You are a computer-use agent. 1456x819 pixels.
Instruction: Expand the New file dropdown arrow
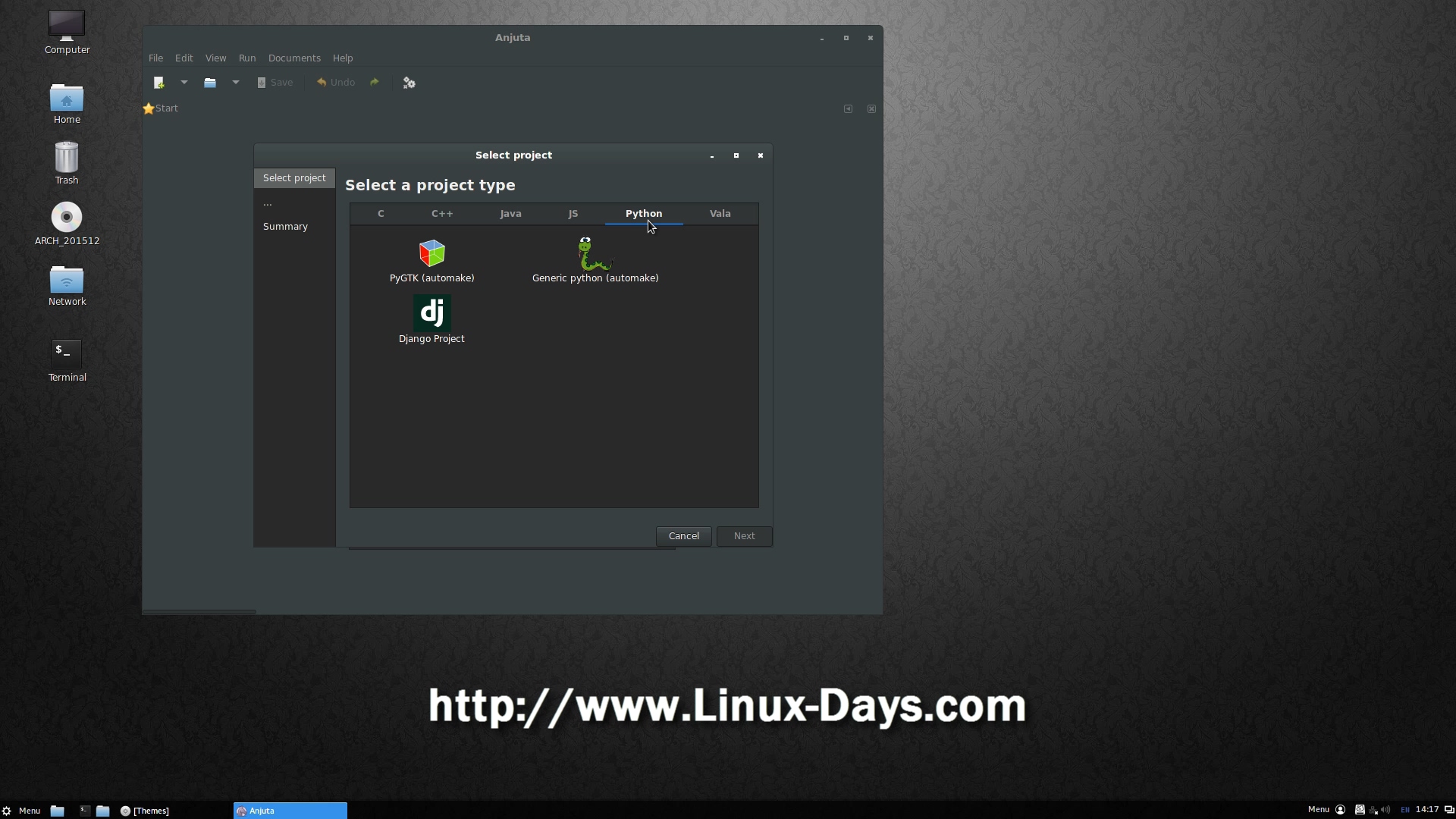(x=184, y=83)
